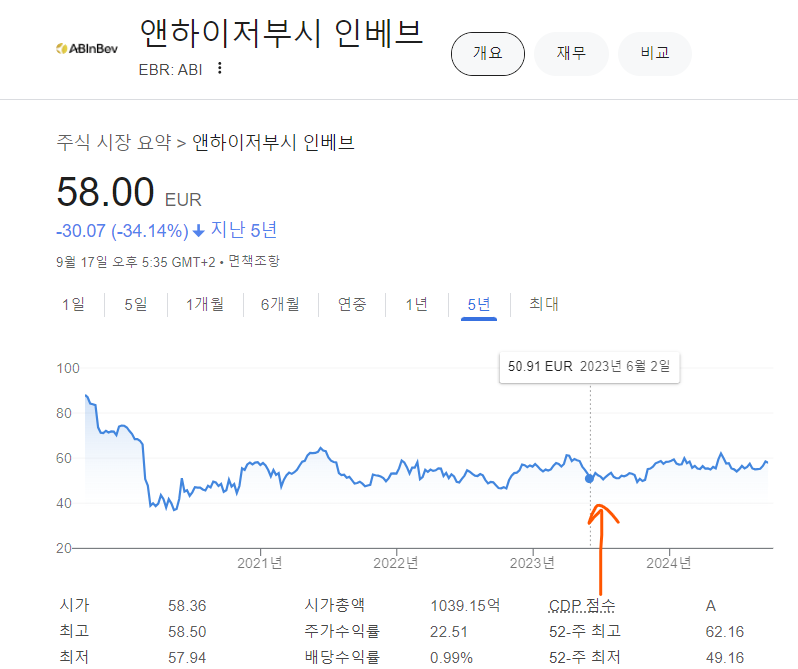This screenshot has width=798, height=669.
Task: Open the 면책조항 disclaimer link
Action: [x=254, y=261]
